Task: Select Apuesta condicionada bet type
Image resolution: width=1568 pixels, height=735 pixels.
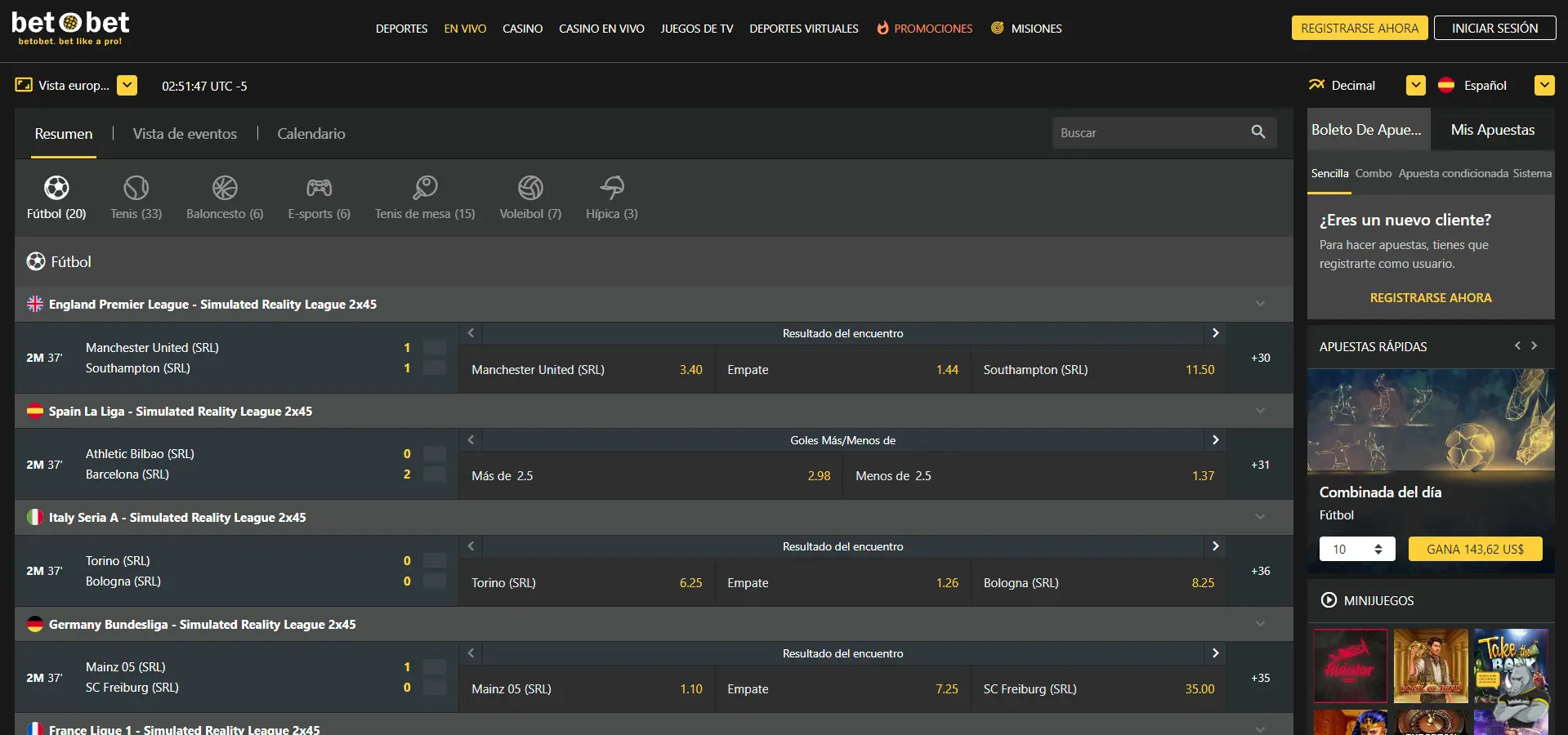Action: tap(1454, 173)
